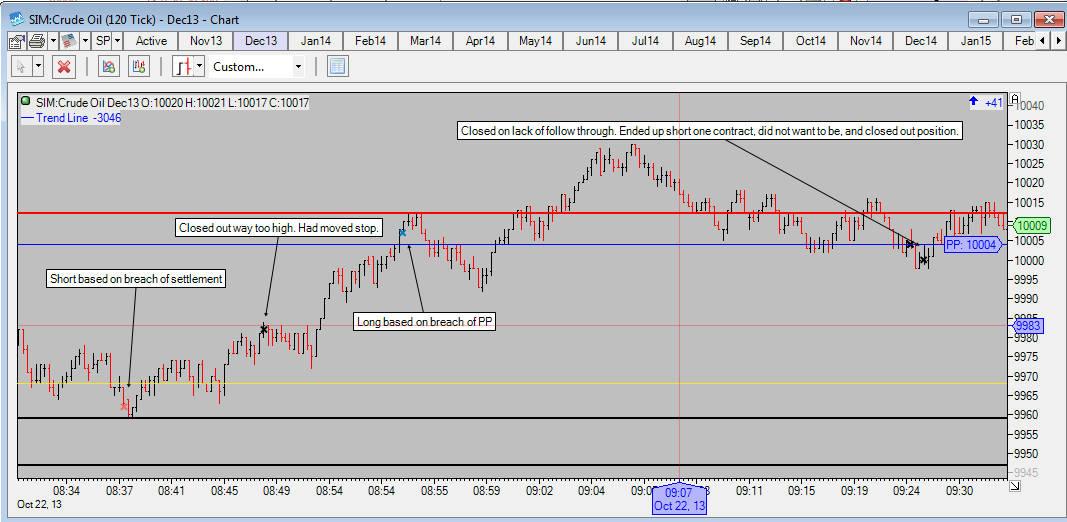The image size is (1067, 522).
Task: Switch to the Sep14 contract tab
Action: pyautogui.click(x=755, y=41)
